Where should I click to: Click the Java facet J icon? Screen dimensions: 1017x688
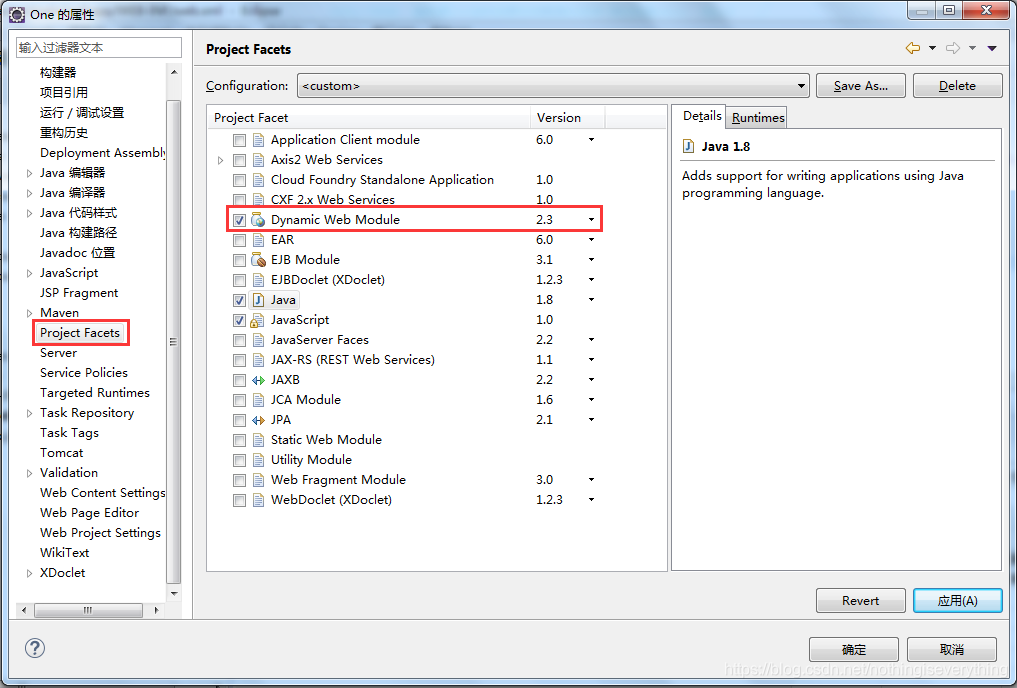(258, 300)
